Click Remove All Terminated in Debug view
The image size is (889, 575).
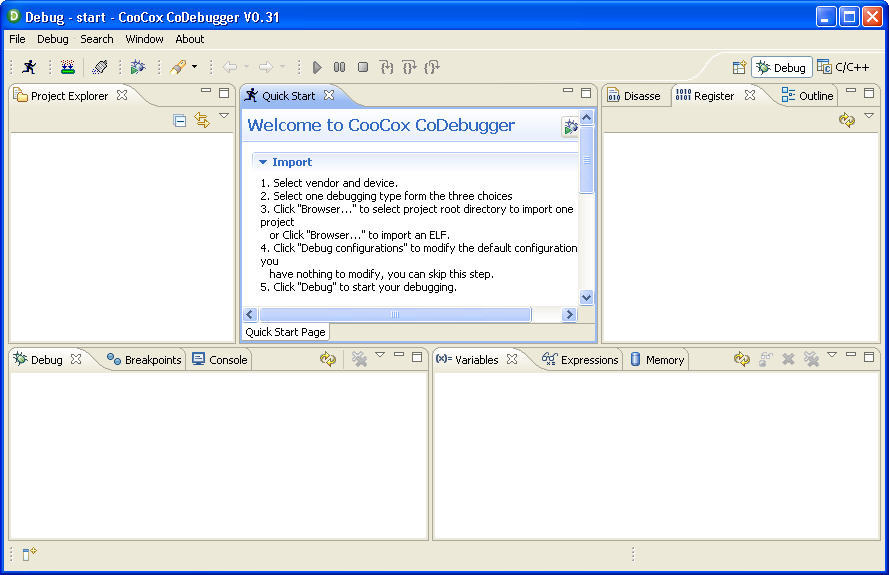click(359, 359)
